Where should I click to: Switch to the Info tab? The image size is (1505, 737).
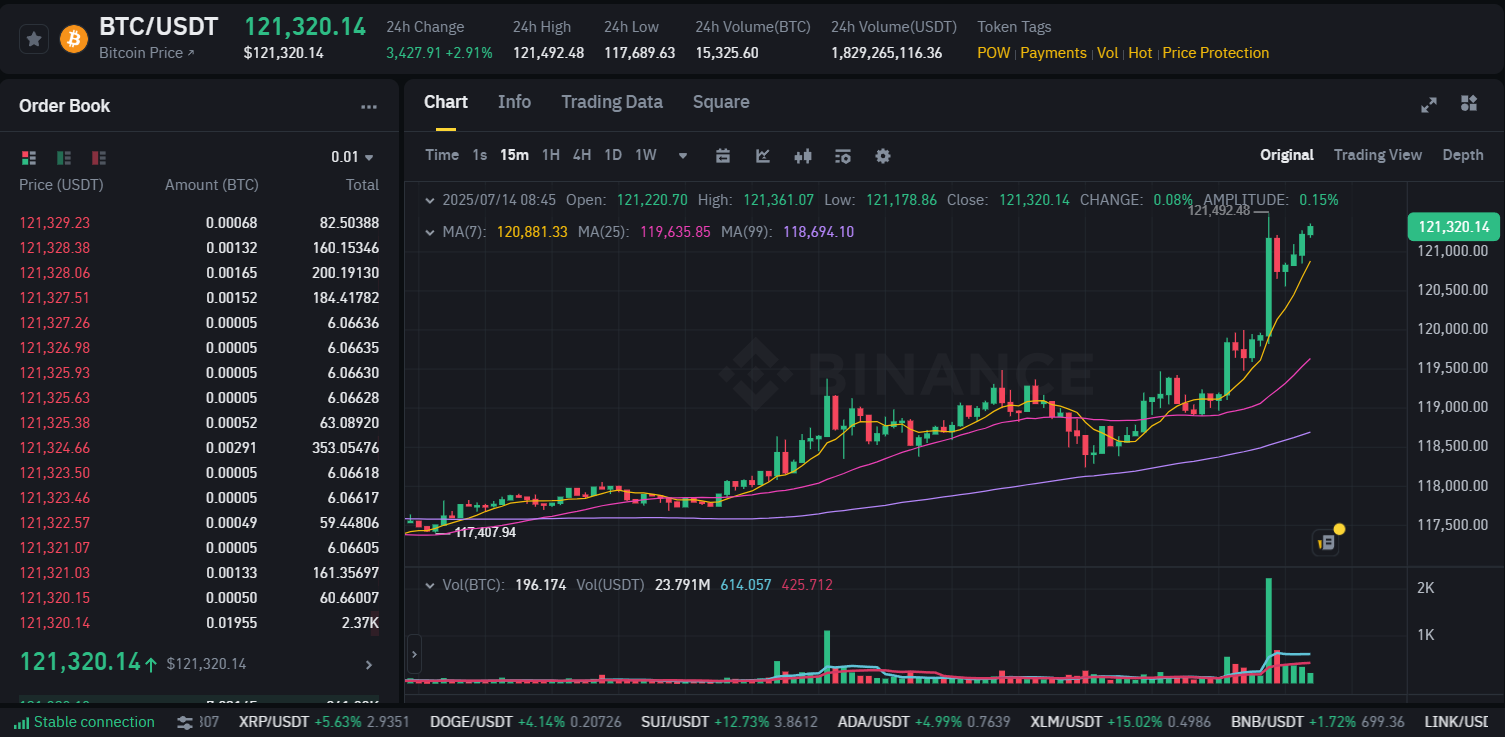click(514, 102)
